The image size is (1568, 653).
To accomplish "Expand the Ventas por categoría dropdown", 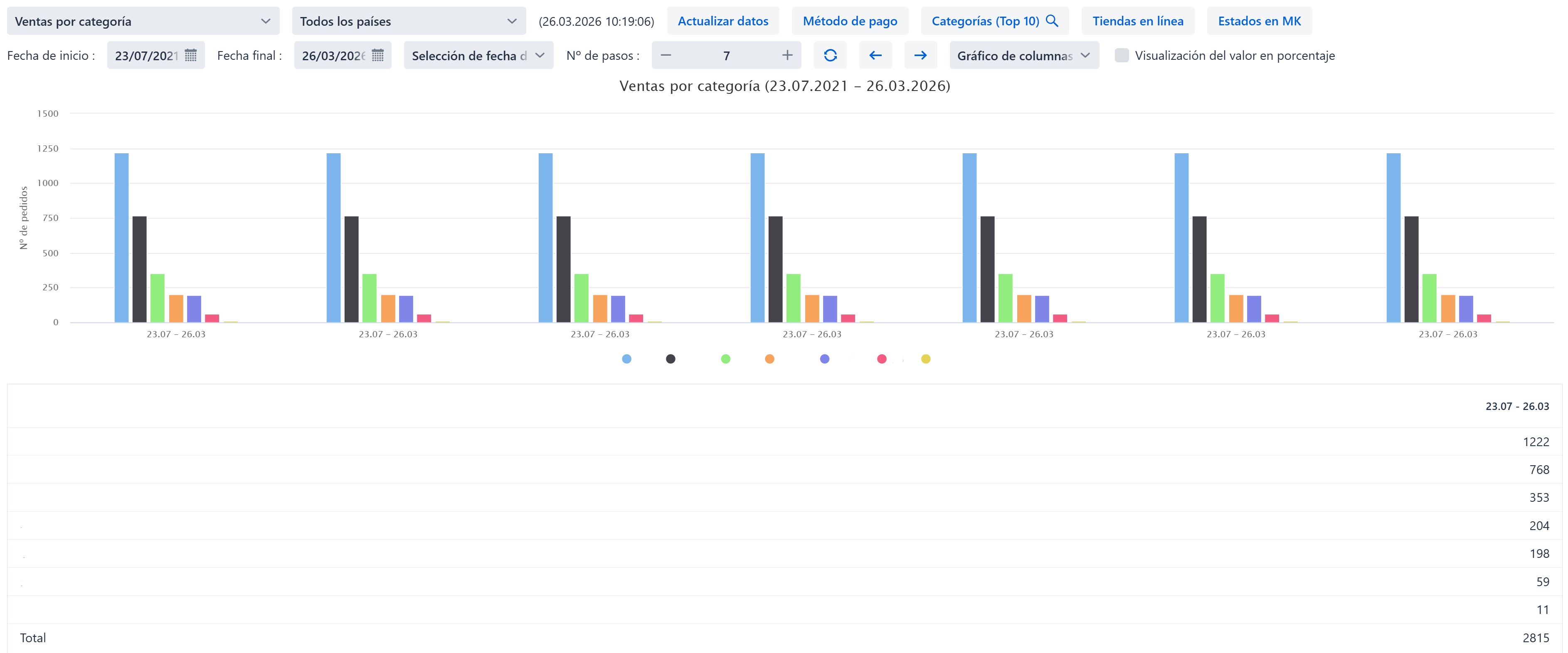I will coord(143,21).
